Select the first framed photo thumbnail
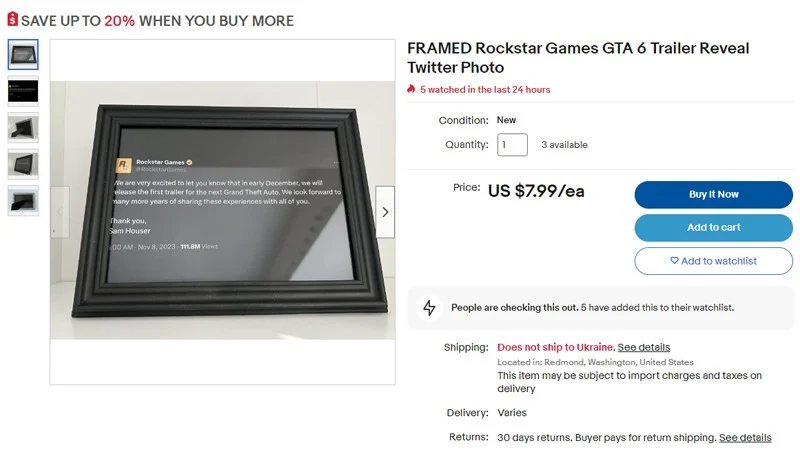Viewport: 800px width, 450px height. click(x=23, y=55)
